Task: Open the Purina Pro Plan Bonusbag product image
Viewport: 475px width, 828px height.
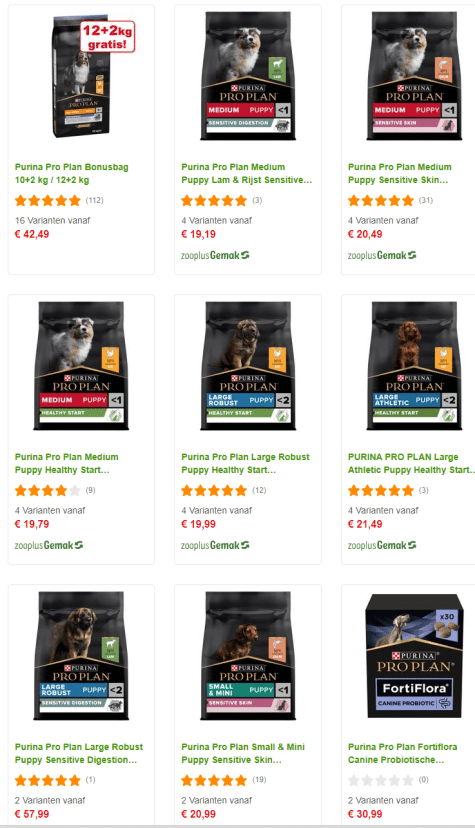Action: click(82, 77)
